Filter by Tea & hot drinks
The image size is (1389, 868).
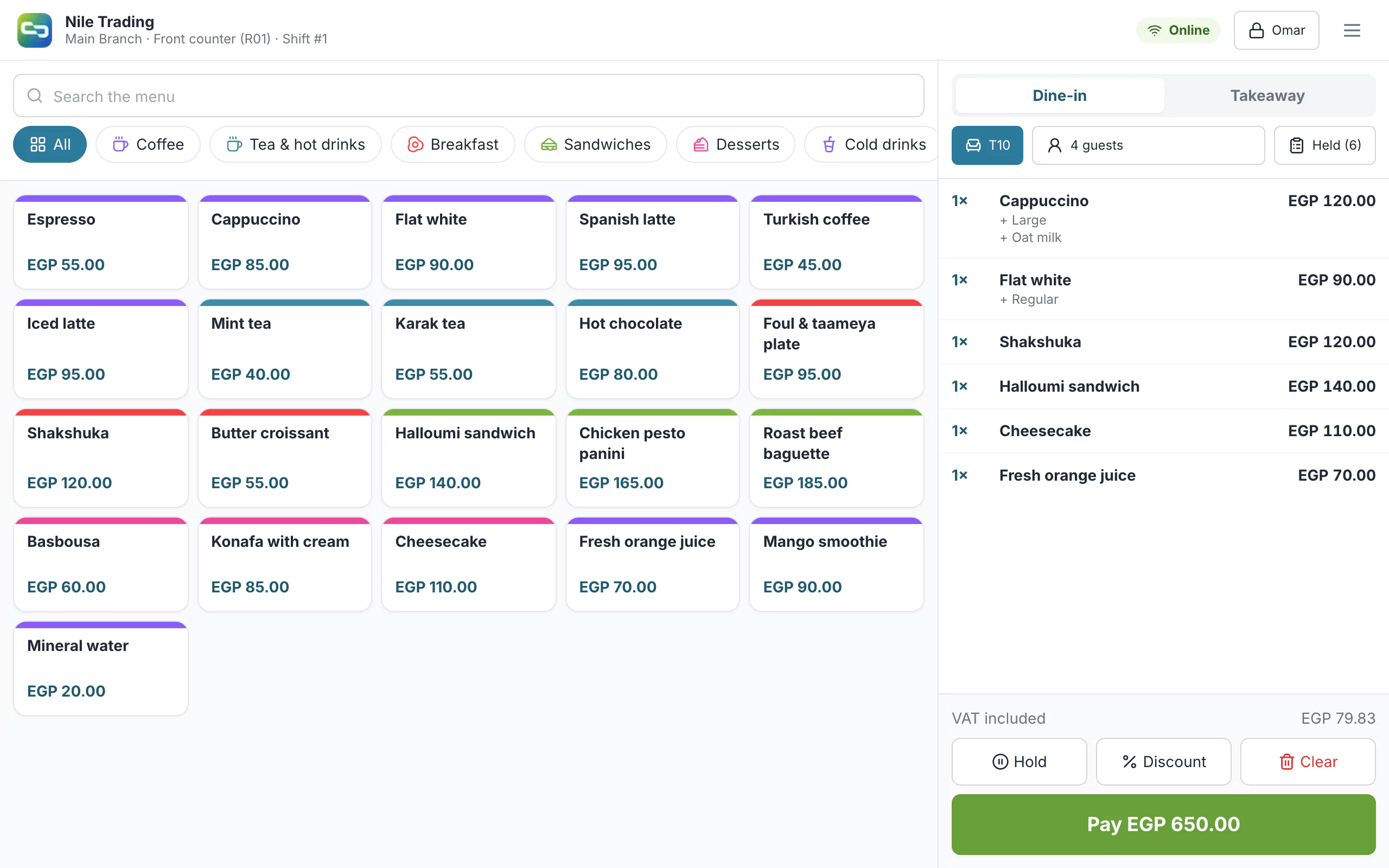click(296, 144)
